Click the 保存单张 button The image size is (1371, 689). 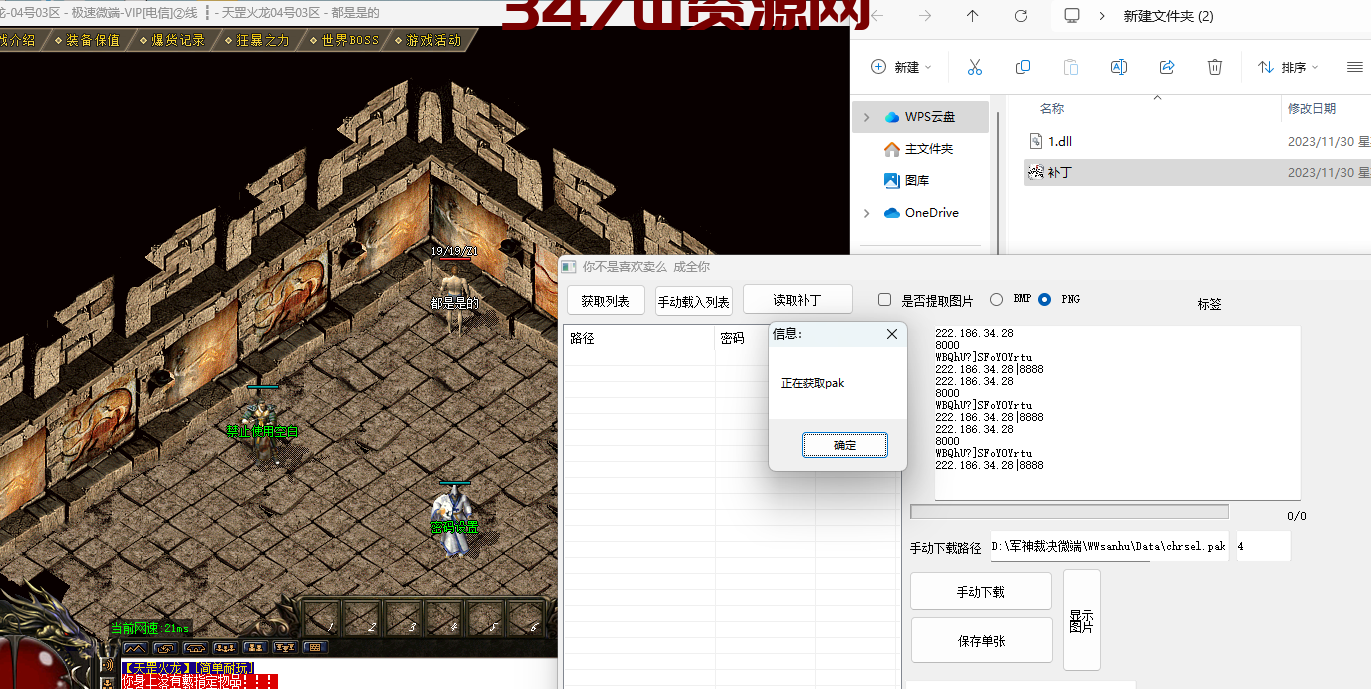click(981, 640)
